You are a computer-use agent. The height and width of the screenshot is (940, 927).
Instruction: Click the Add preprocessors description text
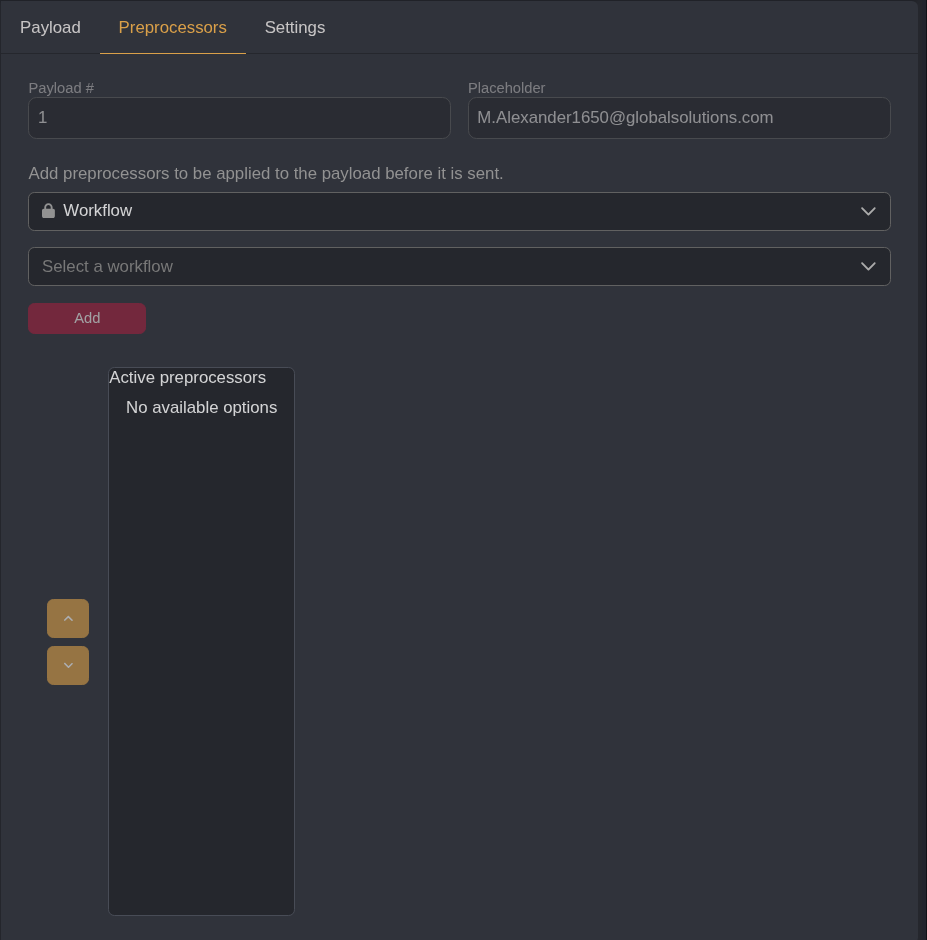266,173
